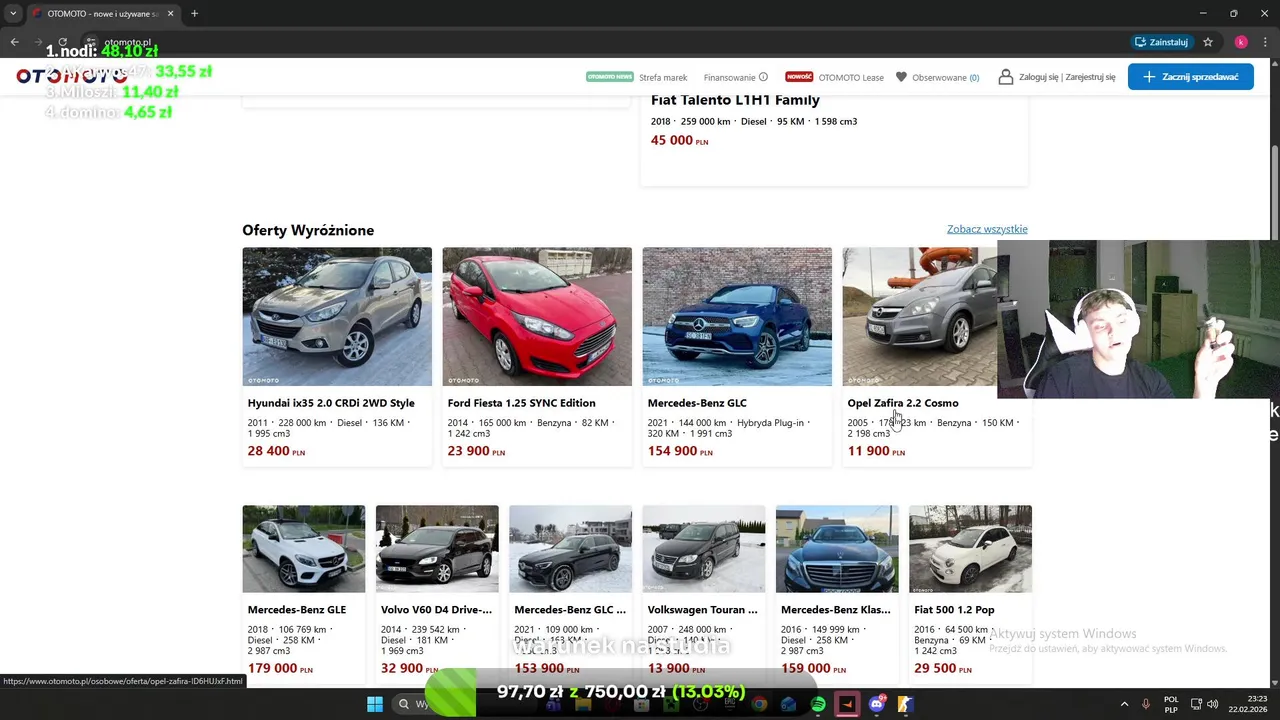The height and width of the screenshot is (720, 1280).
Task: Click the user account icon
Action: coord(1006,77)
